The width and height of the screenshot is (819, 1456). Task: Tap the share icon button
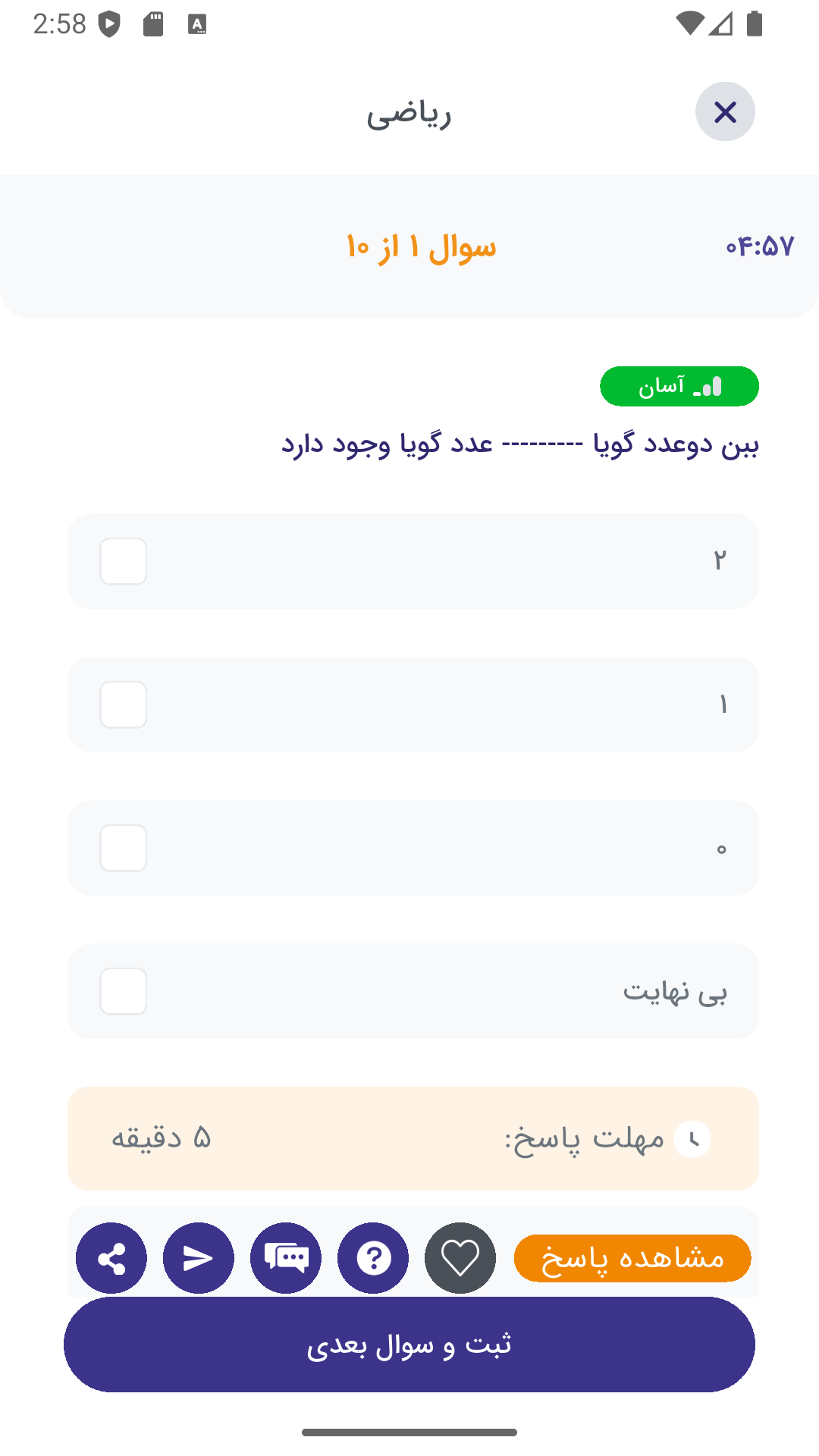(x=111, y=1258)
